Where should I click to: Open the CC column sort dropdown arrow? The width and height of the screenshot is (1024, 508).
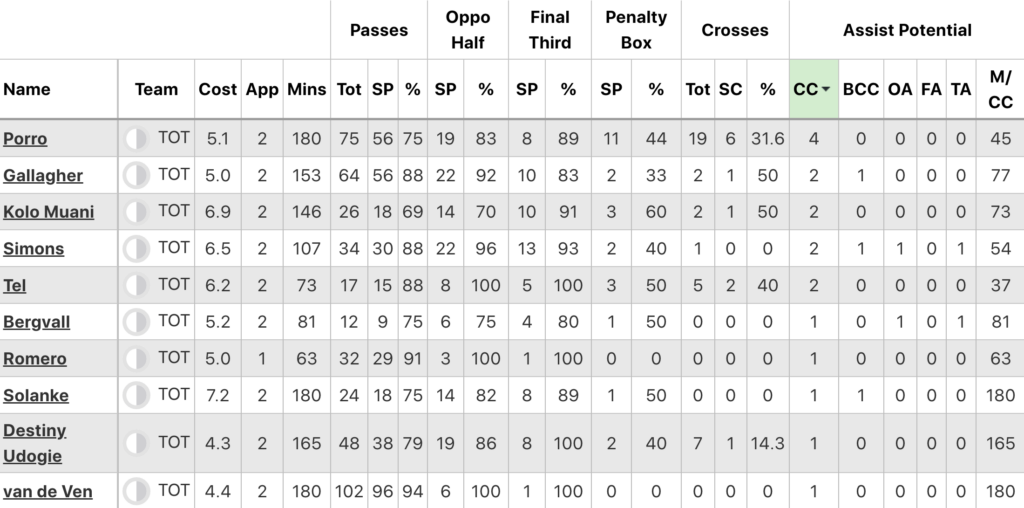coord(825,89)
